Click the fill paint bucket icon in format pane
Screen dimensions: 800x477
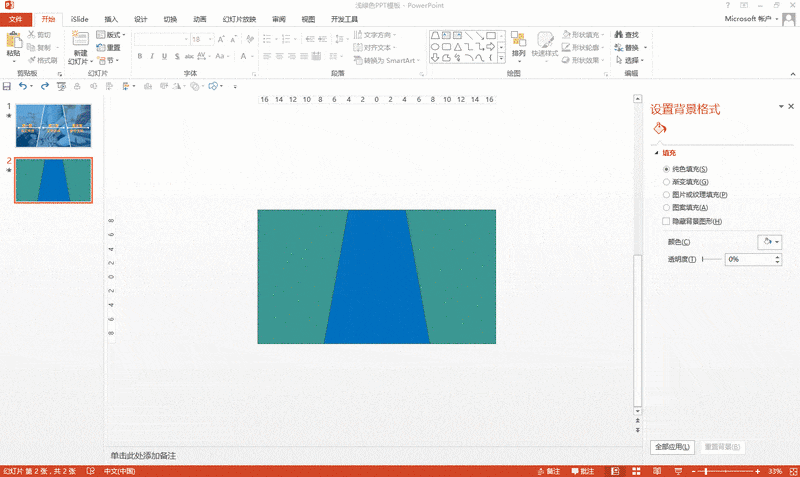(659, 129)
